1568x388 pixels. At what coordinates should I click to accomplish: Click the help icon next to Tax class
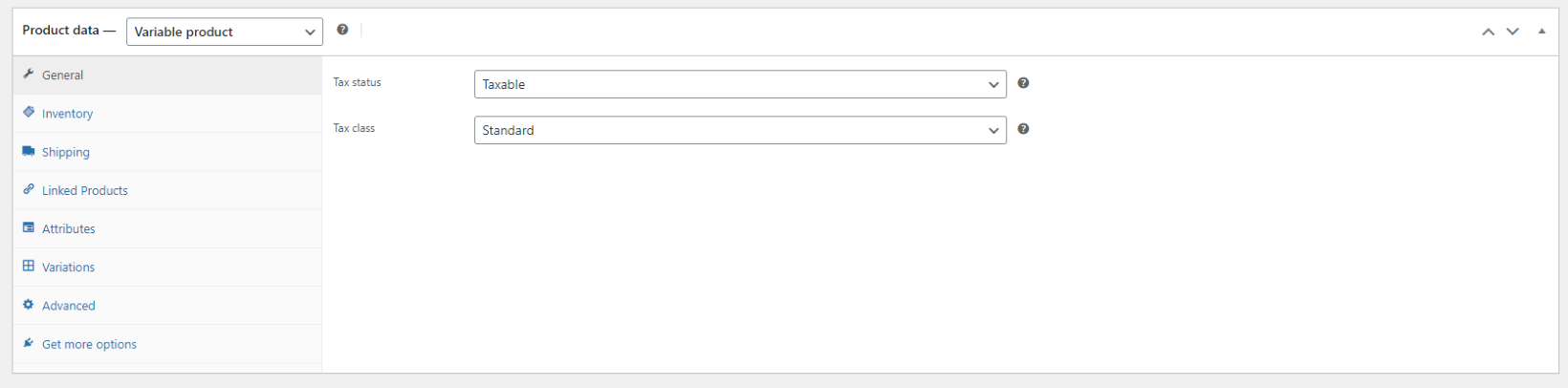pyautogui.click(x=1023, y=129)
